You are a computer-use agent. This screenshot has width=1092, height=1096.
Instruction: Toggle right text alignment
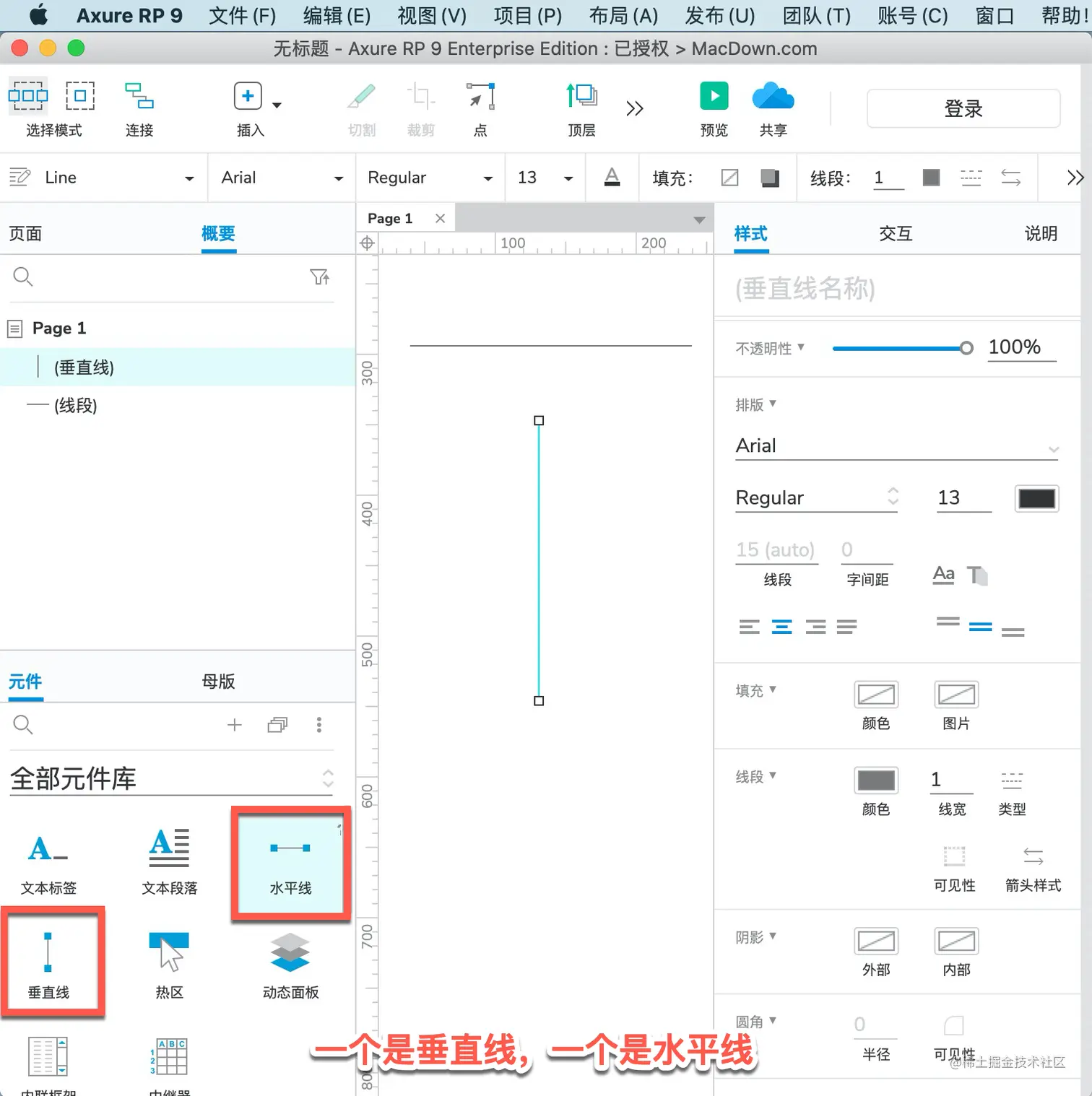815,627
